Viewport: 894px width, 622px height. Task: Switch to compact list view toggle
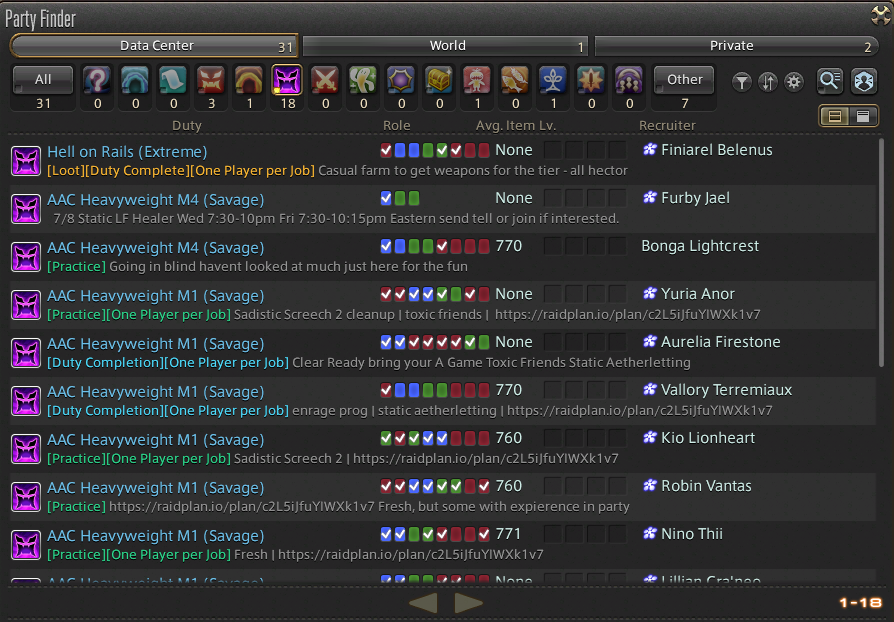863,117
